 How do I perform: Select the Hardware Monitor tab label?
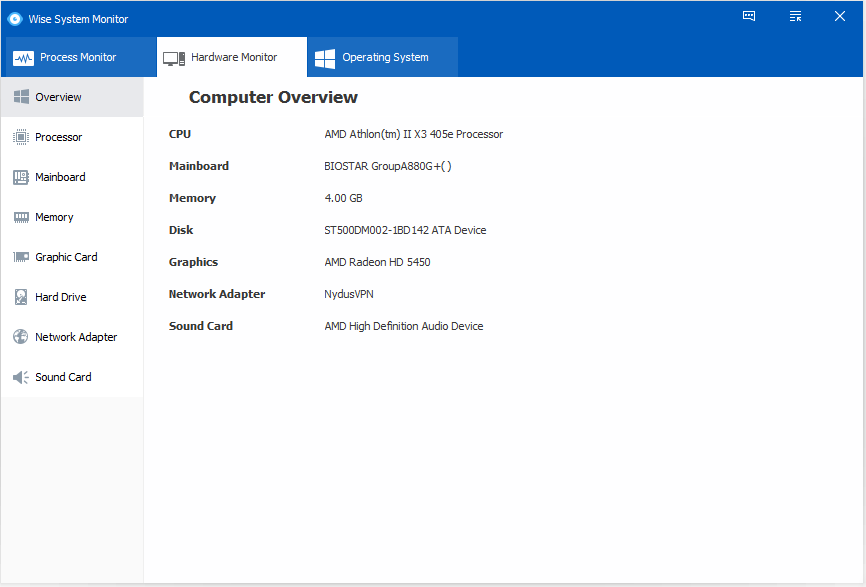[234, 57]
